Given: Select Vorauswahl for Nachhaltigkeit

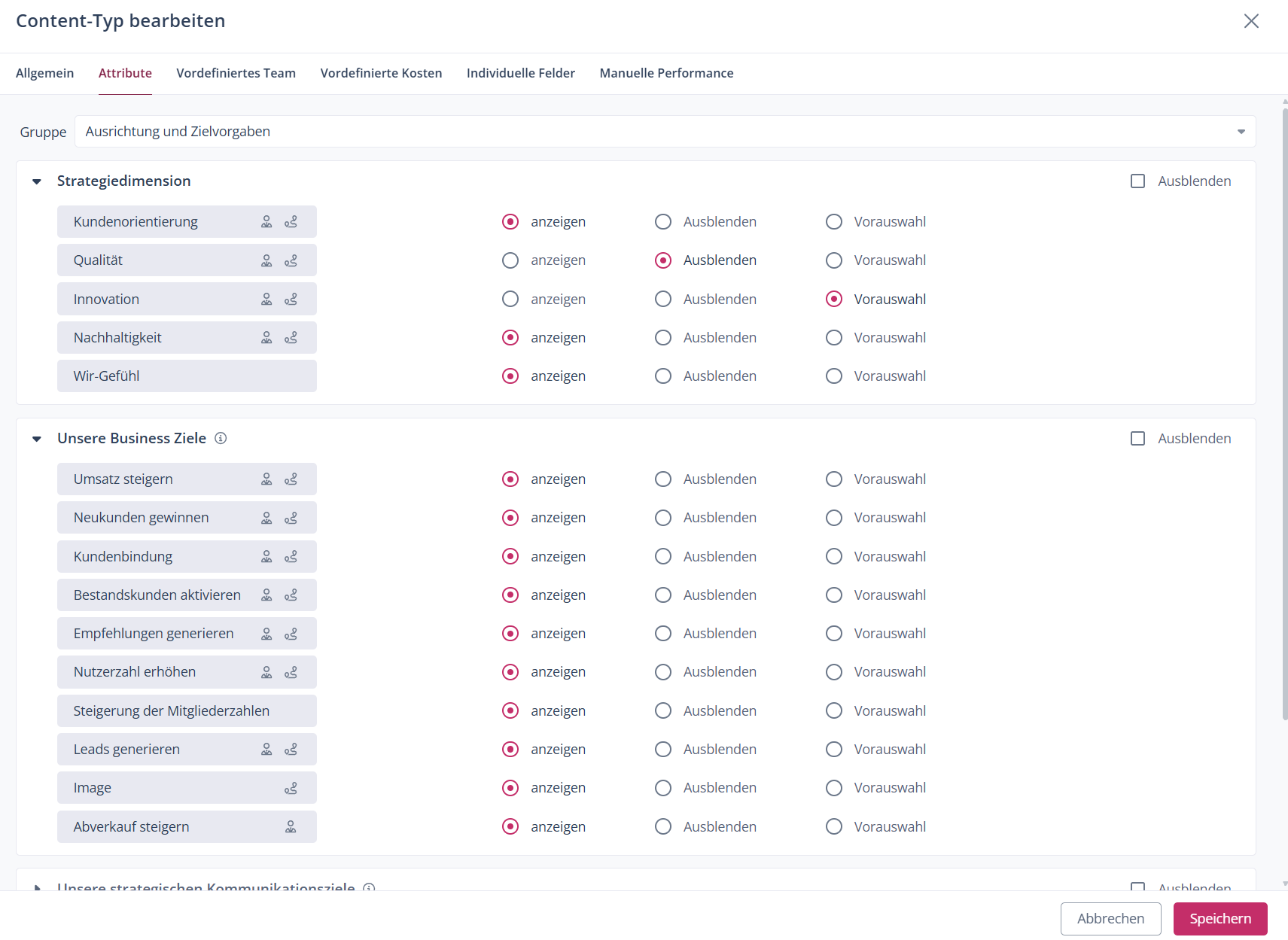Looking at the screenshot, I should click(833, 338).
